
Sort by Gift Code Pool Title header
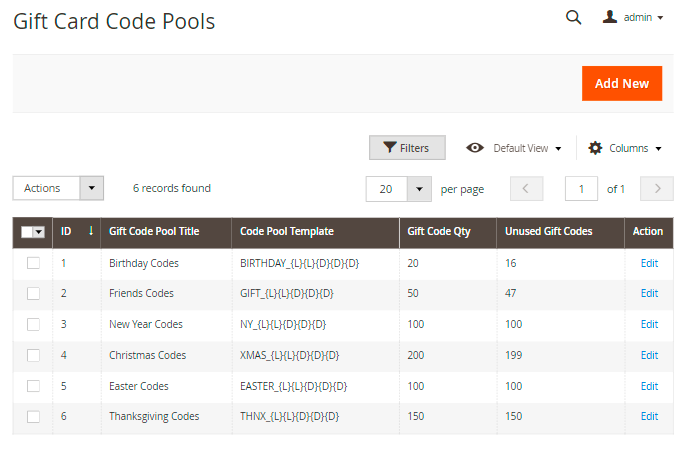click(x=154, y=231)
